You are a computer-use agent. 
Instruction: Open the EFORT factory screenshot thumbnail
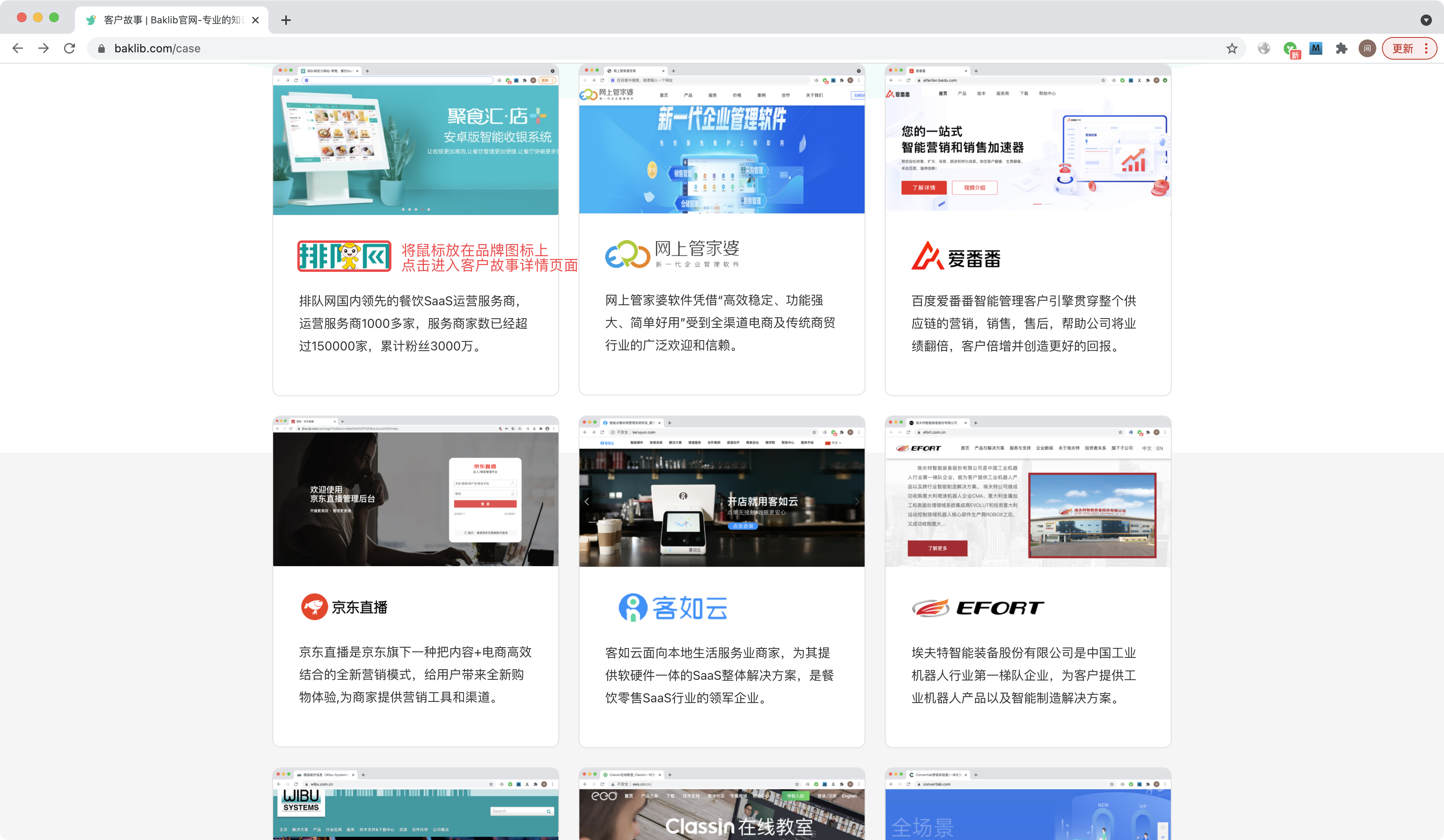[1027, 491]
